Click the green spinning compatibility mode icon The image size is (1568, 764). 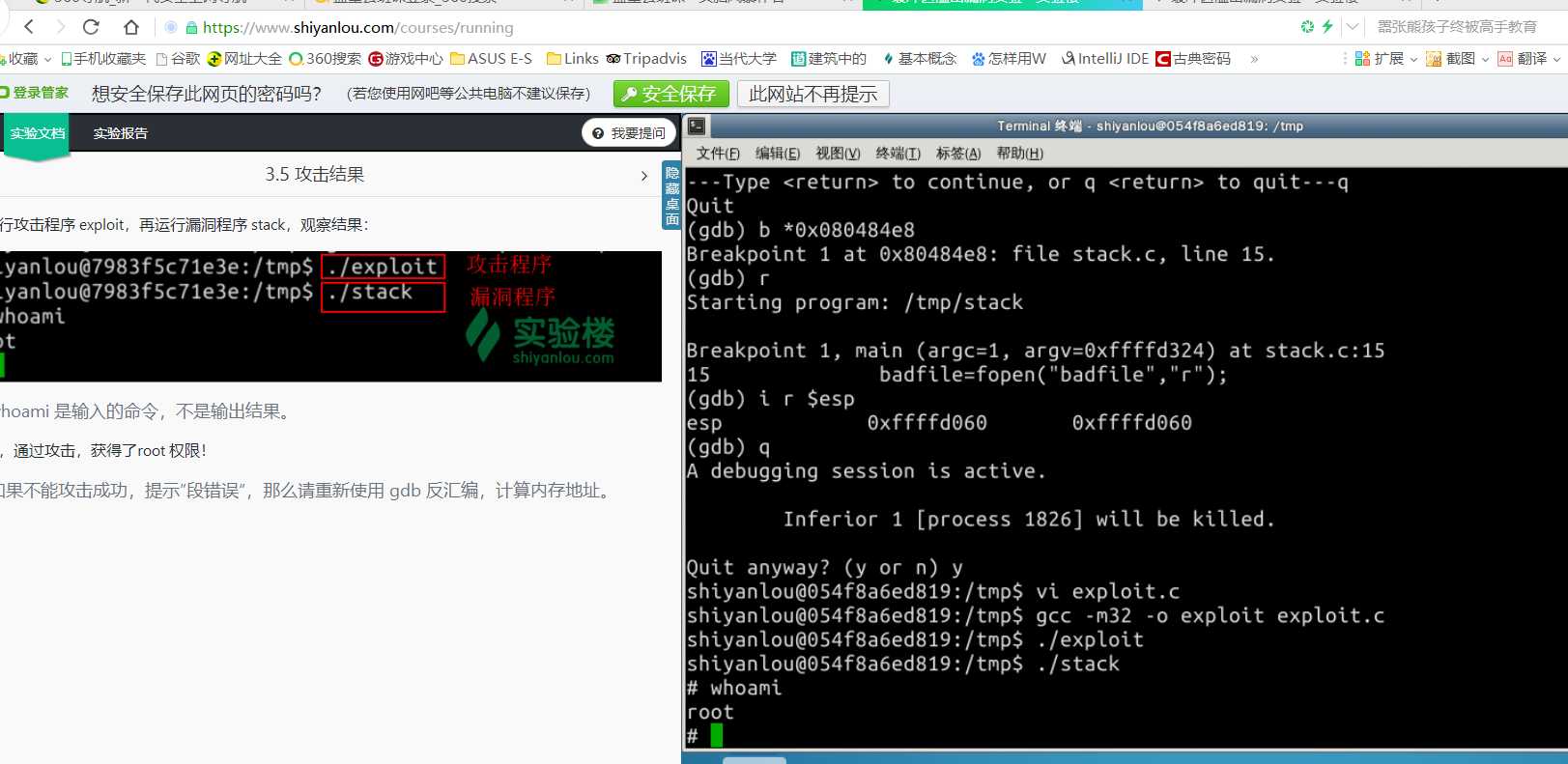coord(1307,27)
